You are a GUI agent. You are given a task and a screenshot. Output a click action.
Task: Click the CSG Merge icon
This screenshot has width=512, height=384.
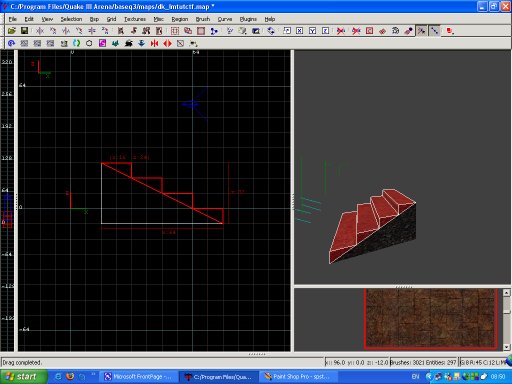pyautogui.click(x=188, y=31)
